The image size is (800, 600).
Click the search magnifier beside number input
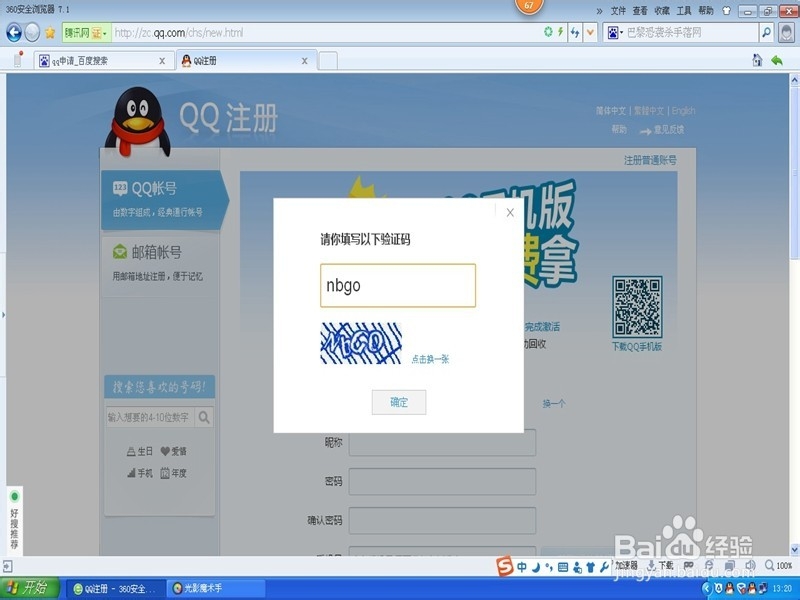204,417
